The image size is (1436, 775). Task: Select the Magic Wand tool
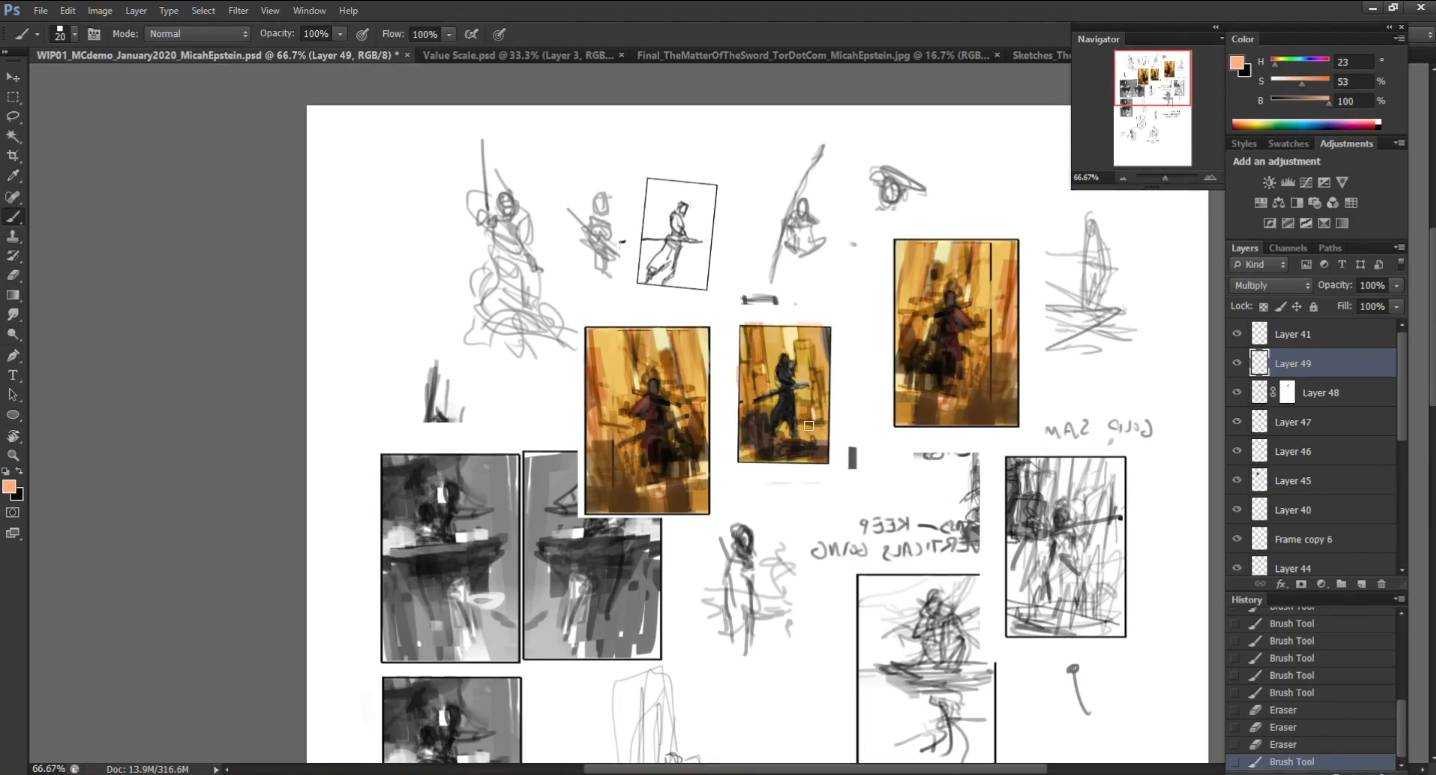(13, 136)
